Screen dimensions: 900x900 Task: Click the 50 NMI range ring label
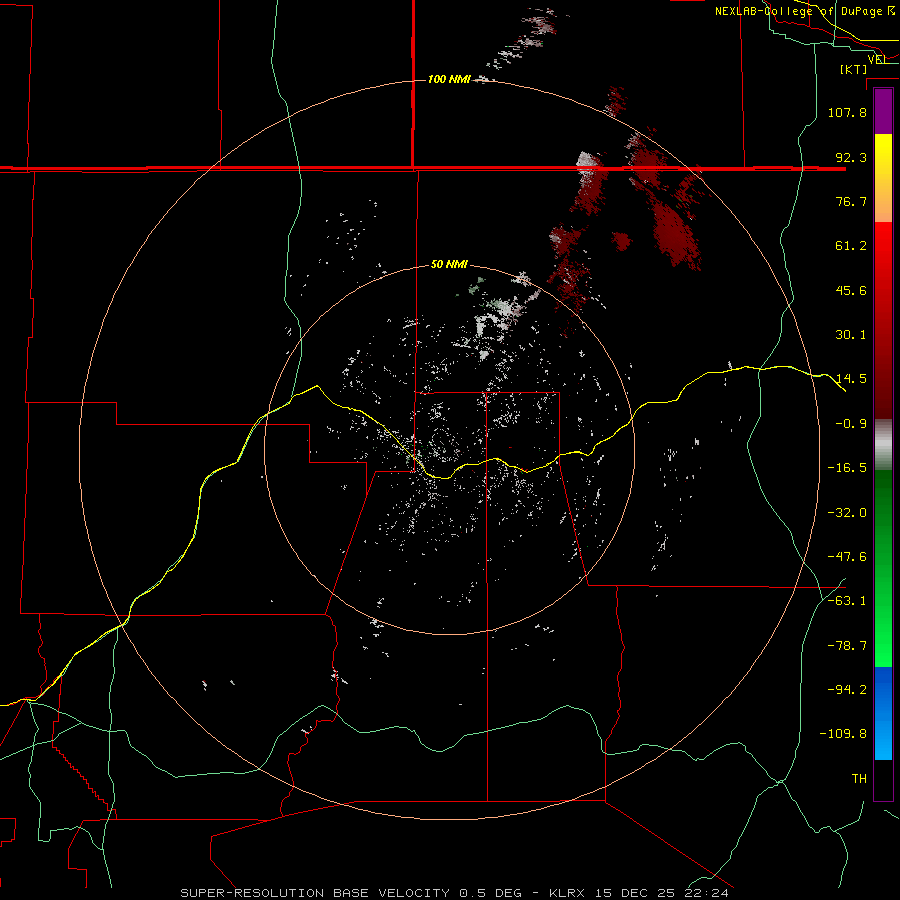pyautogui.click(x=449, y=264)
